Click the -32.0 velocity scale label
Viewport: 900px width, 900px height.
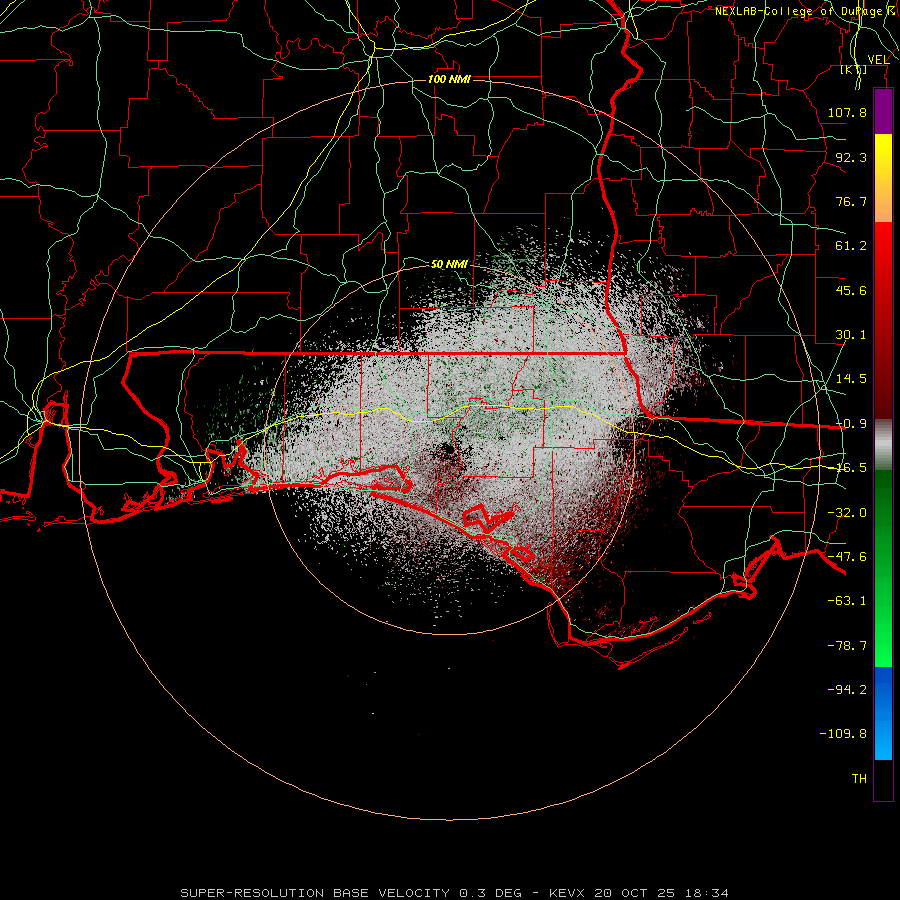847,513
